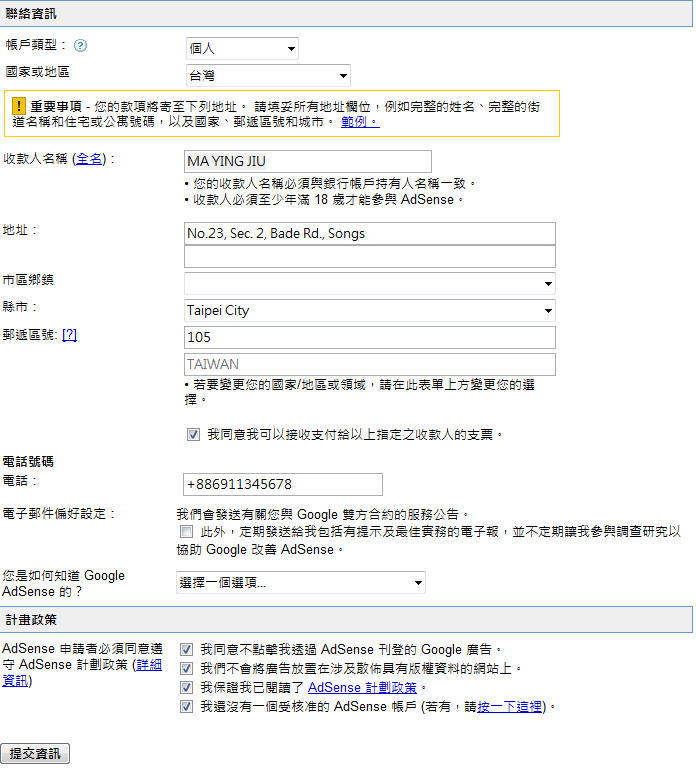Image resolution: width=696 pixels, height=781 pixels.
Task: Open the empty 市區鄉鎮 dropdown
Action: (370, 283)
